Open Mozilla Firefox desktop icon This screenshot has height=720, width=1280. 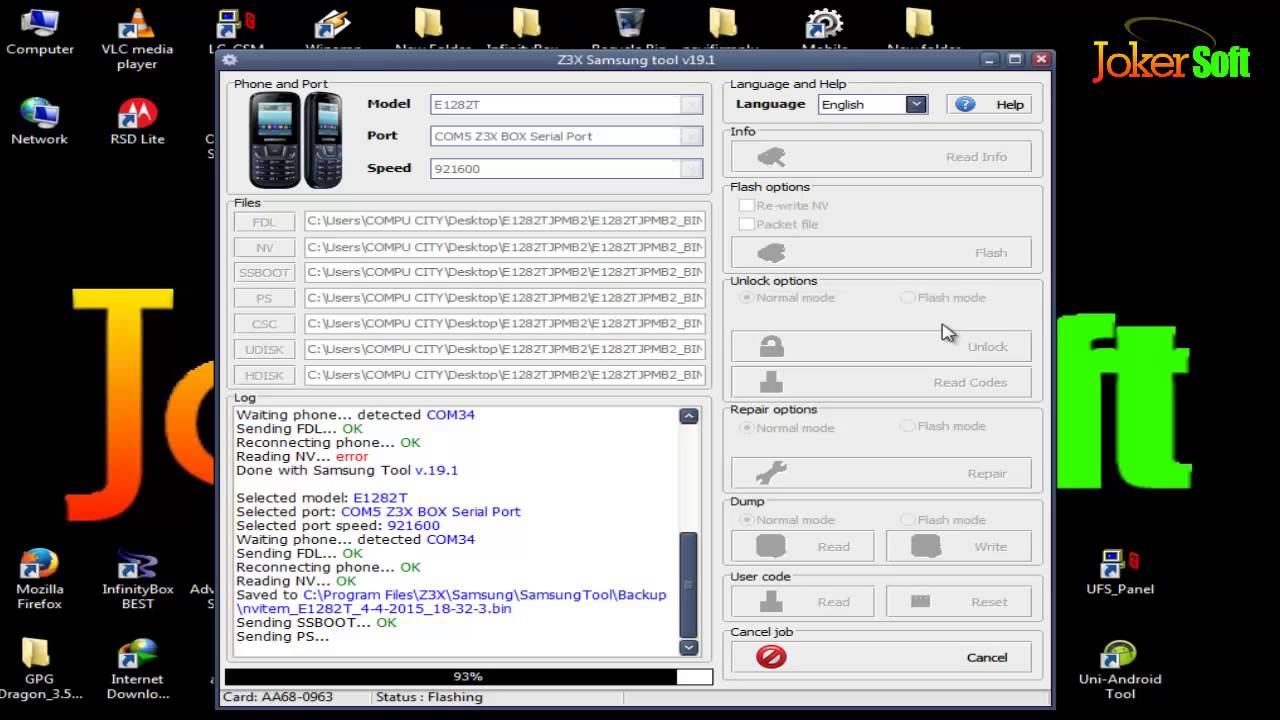pos(39,578)
